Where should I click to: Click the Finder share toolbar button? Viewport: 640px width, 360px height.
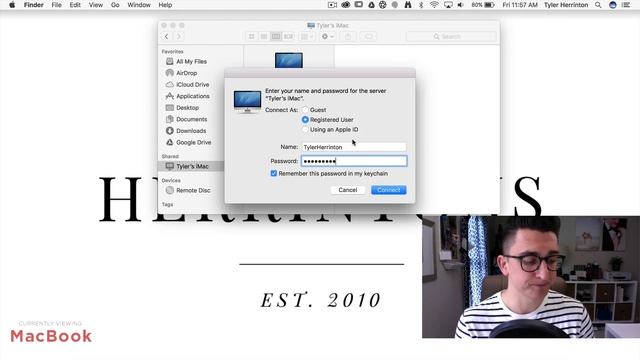coord(348,36)
